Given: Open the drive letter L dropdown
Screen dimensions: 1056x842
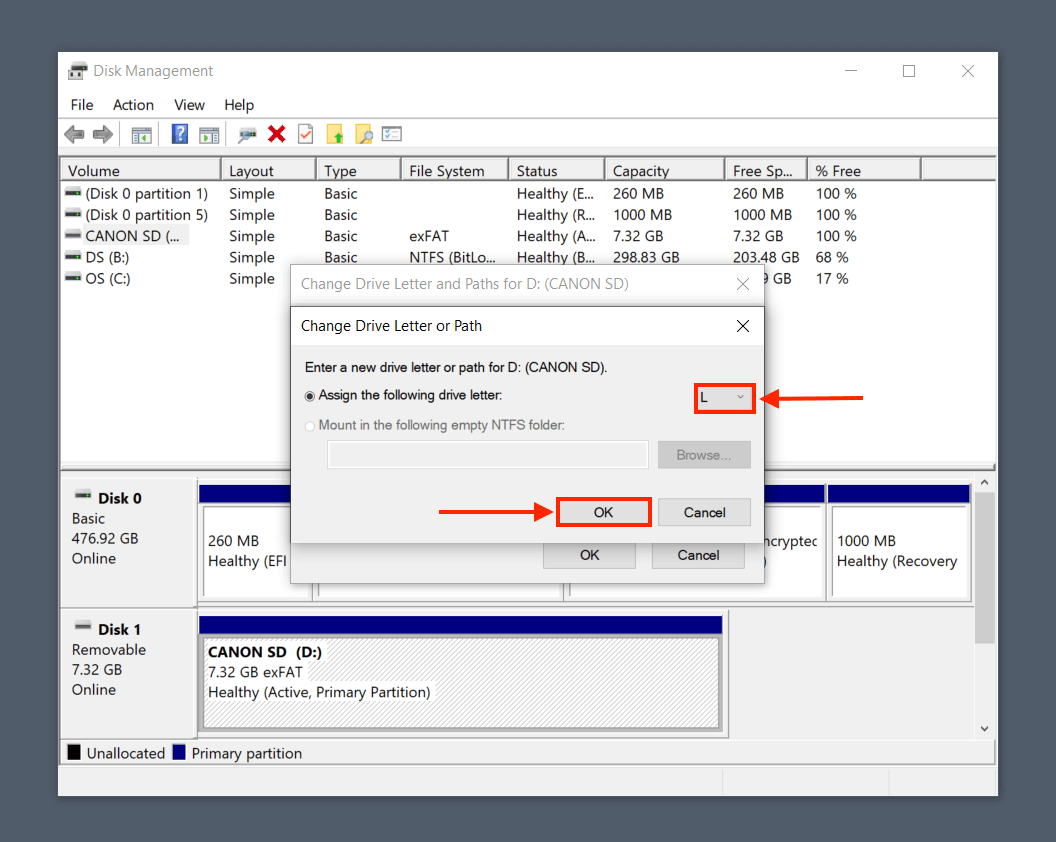Looking at the screenshot, I should tap(724, 397).
